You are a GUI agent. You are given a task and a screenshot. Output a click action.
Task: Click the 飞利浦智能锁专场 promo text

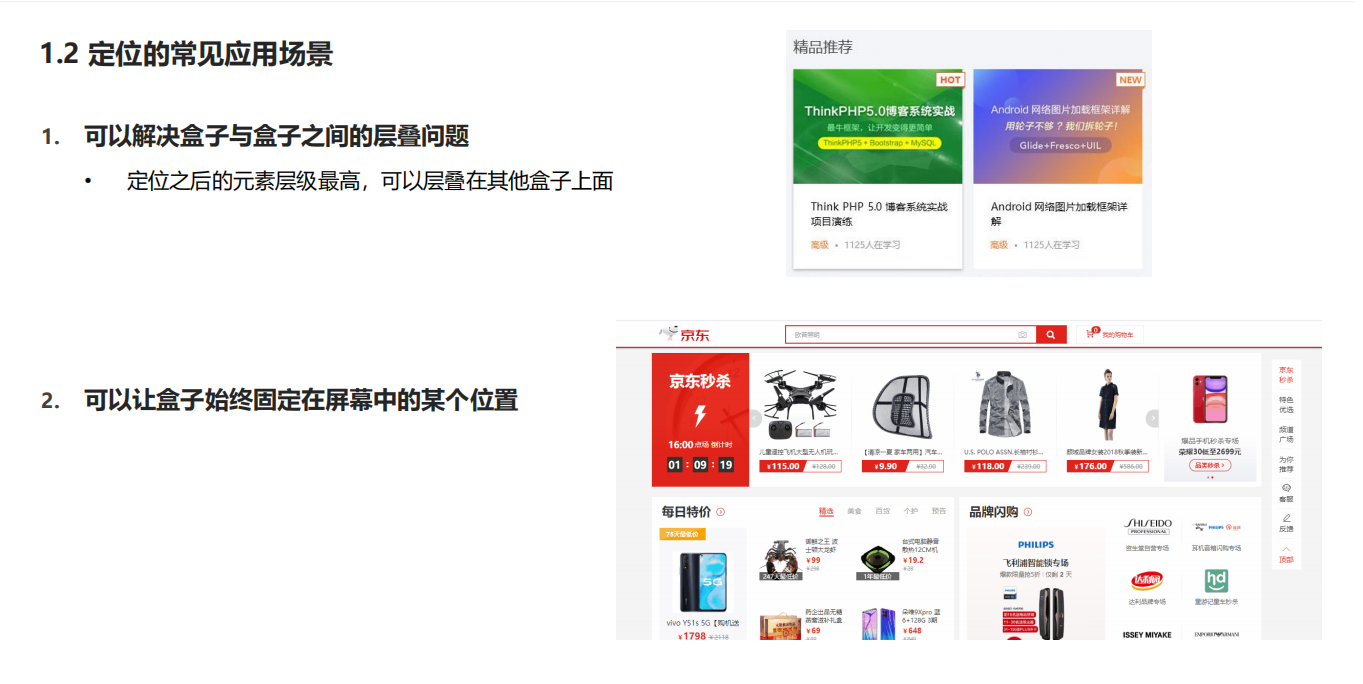click(x=1036, y=563)
